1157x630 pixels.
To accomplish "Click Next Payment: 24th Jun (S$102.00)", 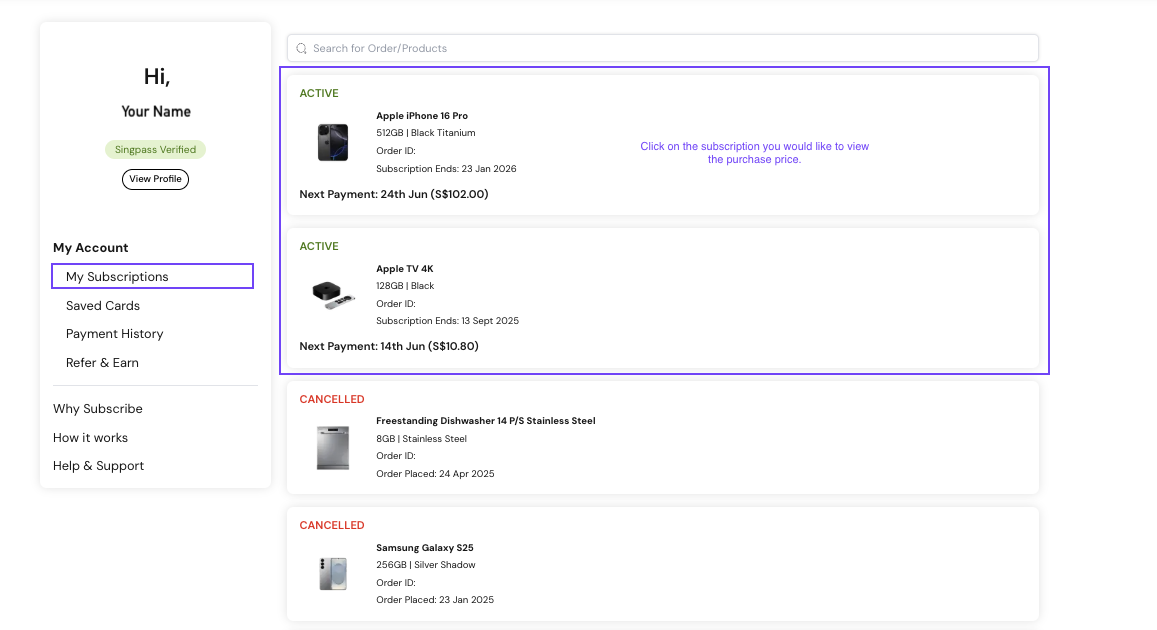I will (x=393, y=195).
